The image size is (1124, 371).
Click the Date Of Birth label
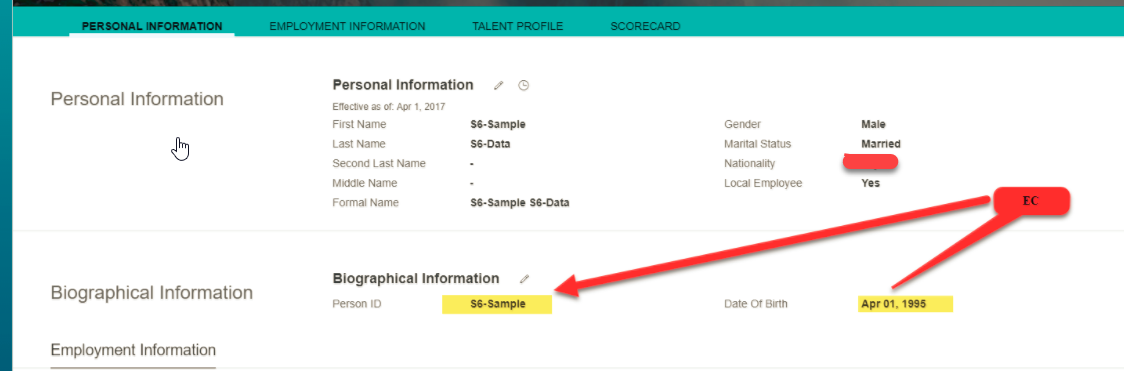(x=756, y=304)
